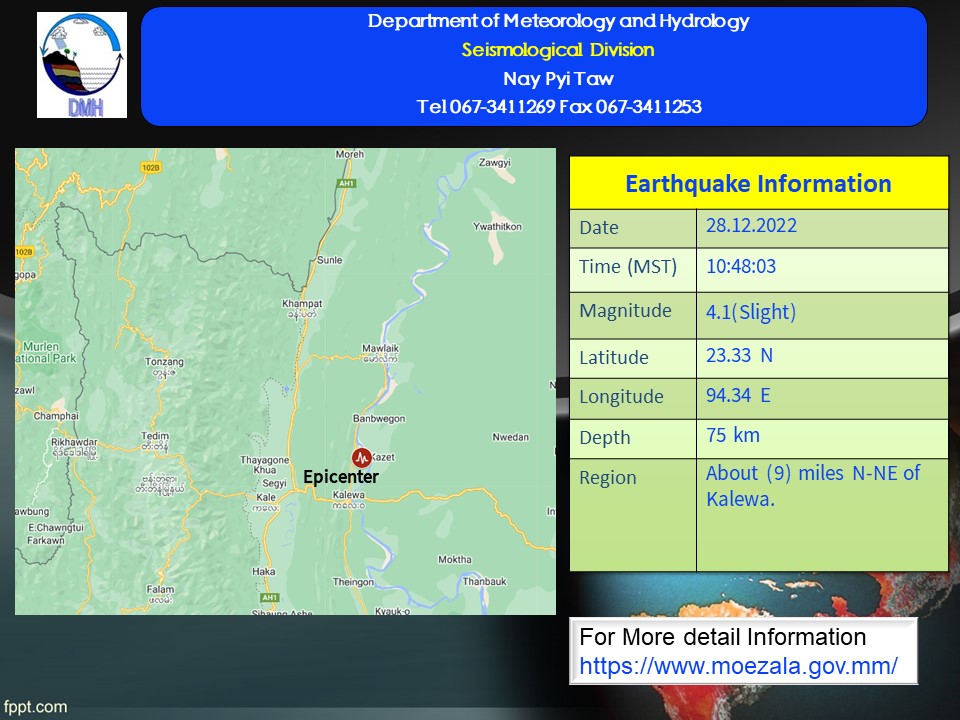
Task: Click the date value '28.12.2022'
Action: [751, 225]
